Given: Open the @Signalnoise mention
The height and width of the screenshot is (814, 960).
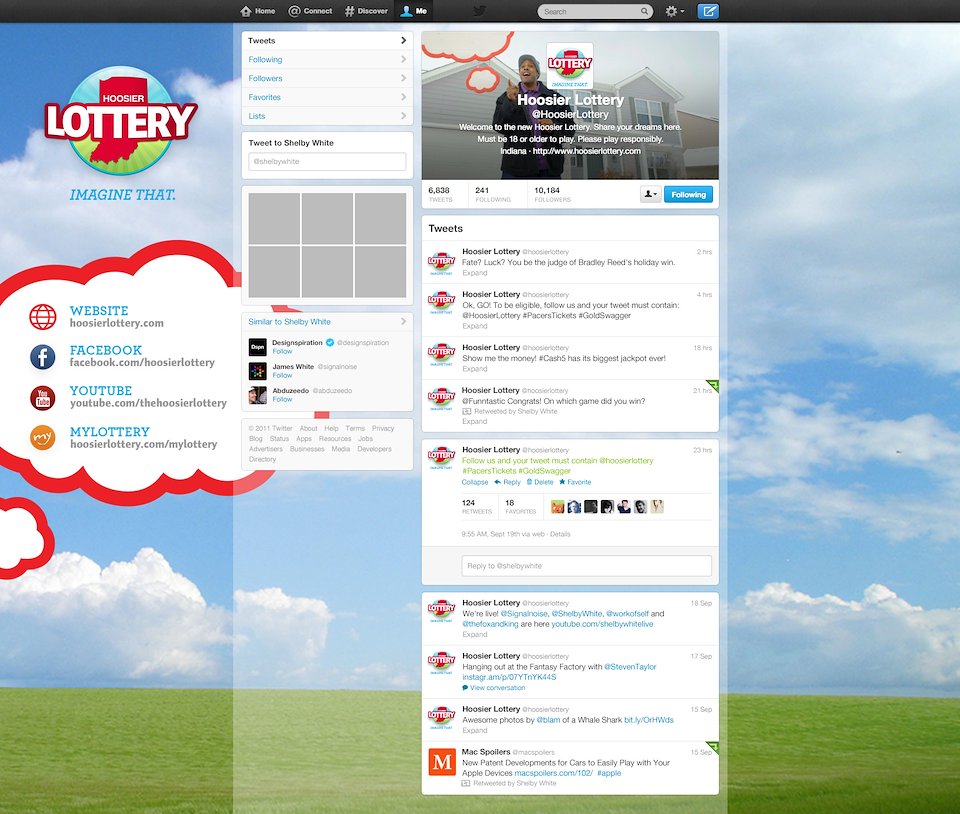Looking at the screenshot, I should click(x=524, y=614).
